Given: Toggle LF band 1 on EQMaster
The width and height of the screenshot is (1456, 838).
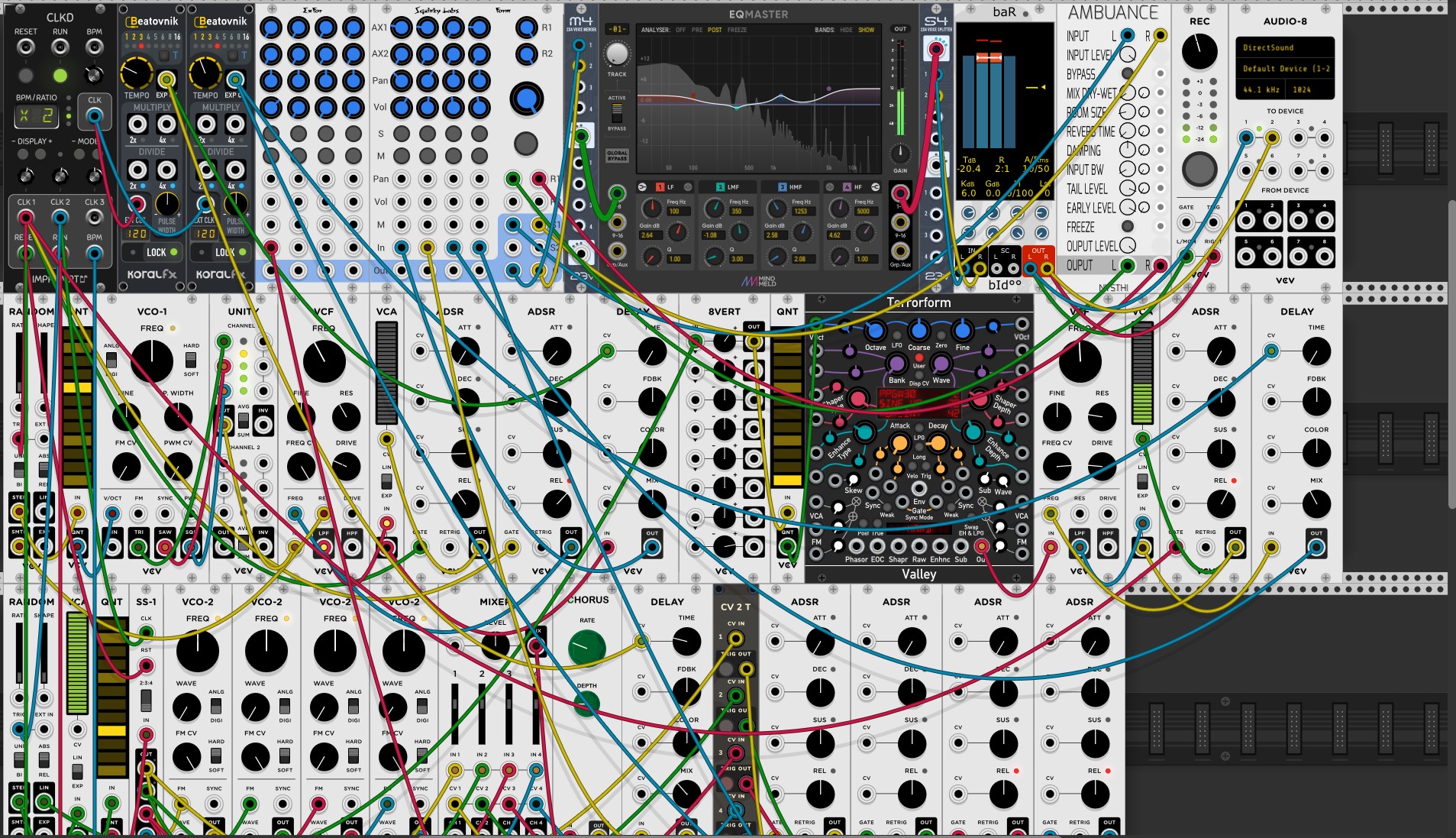Looking at the screenshot, I should click(660, 186).
